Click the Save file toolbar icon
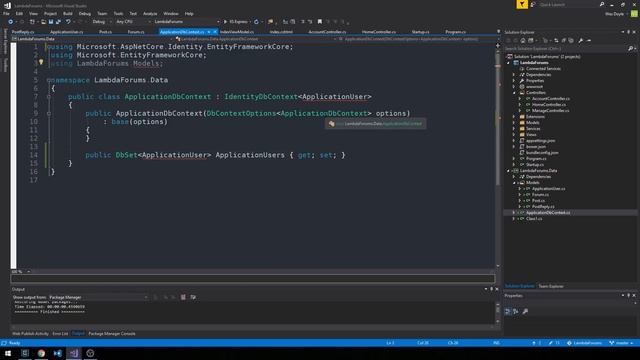Screen dimensions: 640x360 coord(51,22)
